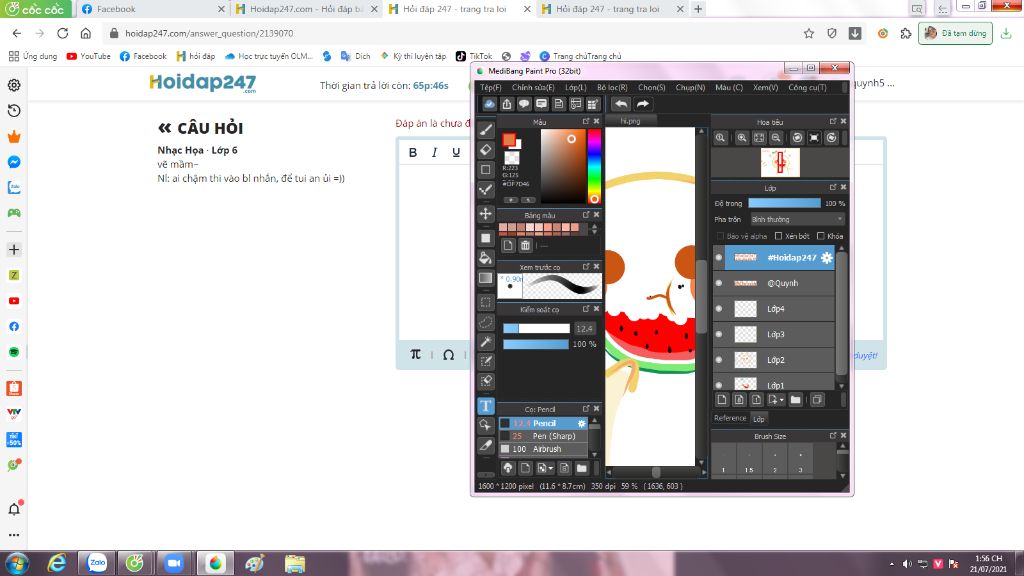Screen dimensions: 1024x576
Task: Toggle visibility of @Quynh layer
Action: click(719, 283)
